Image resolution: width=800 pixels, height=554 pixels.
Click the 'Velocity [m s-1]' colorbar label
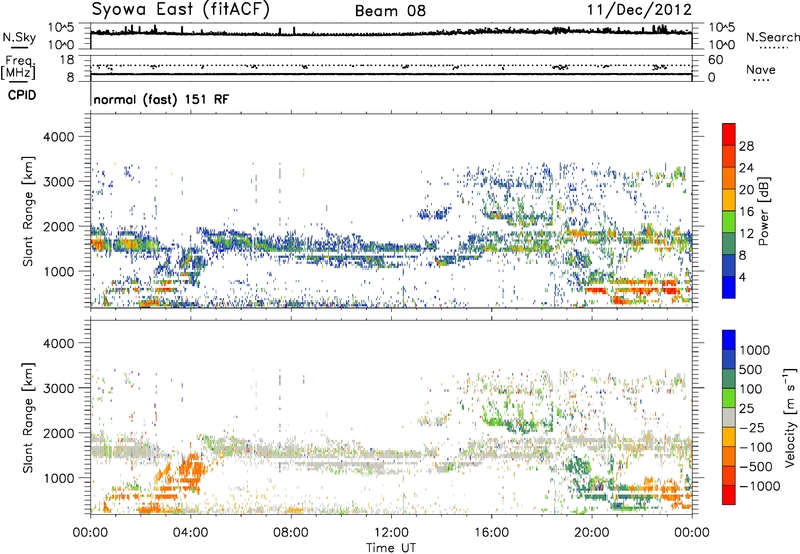coord(790,417)
